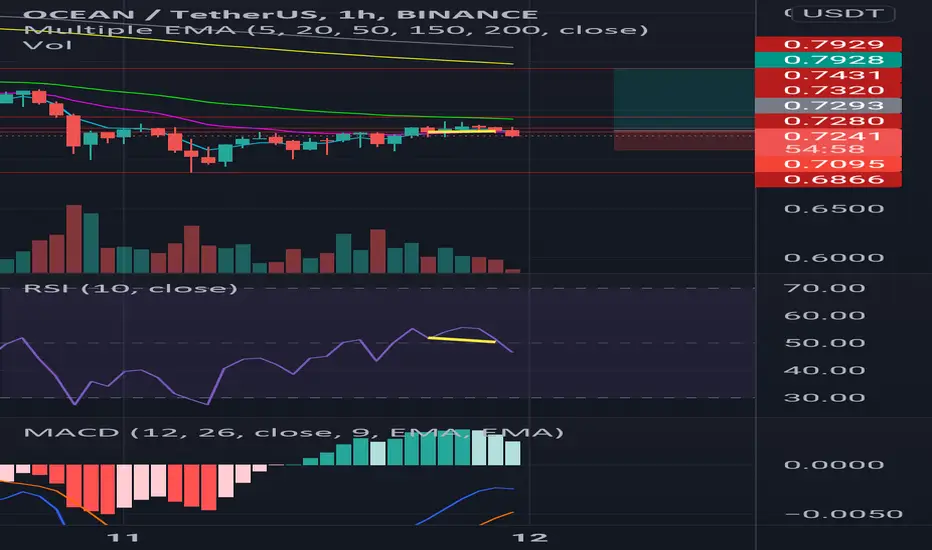Click the 0.7928 green price label
This screenshot has width=932, height=550.
pyautogui.click(x=828, y=59)
